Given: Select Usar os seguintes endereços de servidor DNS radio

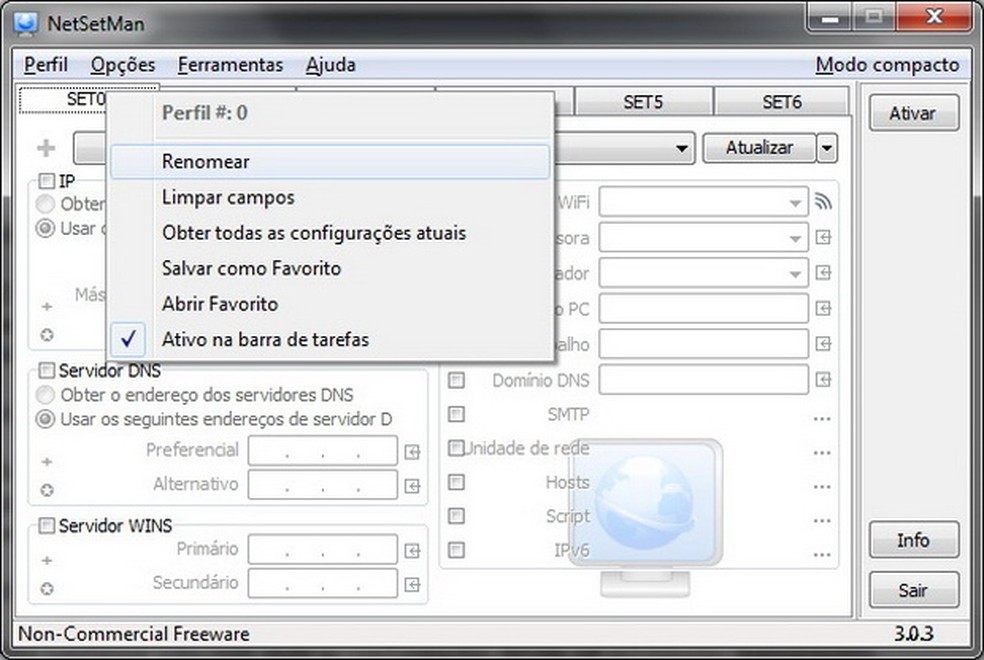Looking at the screenshot, I should (x=45, y=418).
